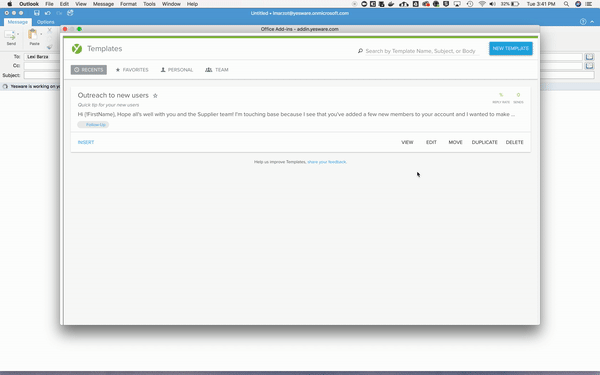Select the Message ribbon tab

click(x=18, y=22)
